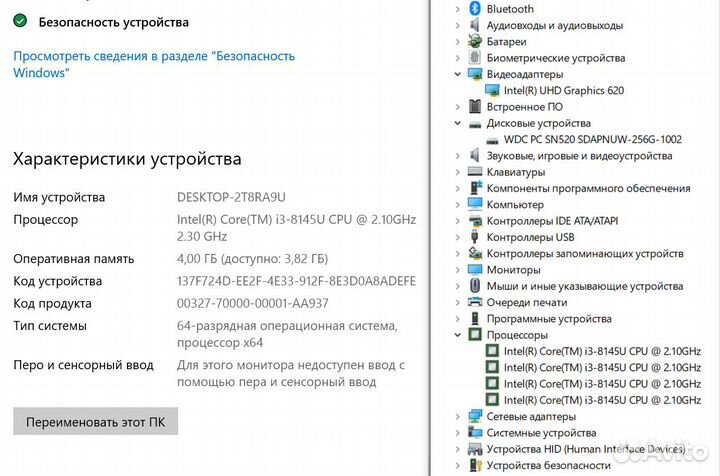Click the Контроллеры IDE ATA/ATAPI icon

coord(475,221)
